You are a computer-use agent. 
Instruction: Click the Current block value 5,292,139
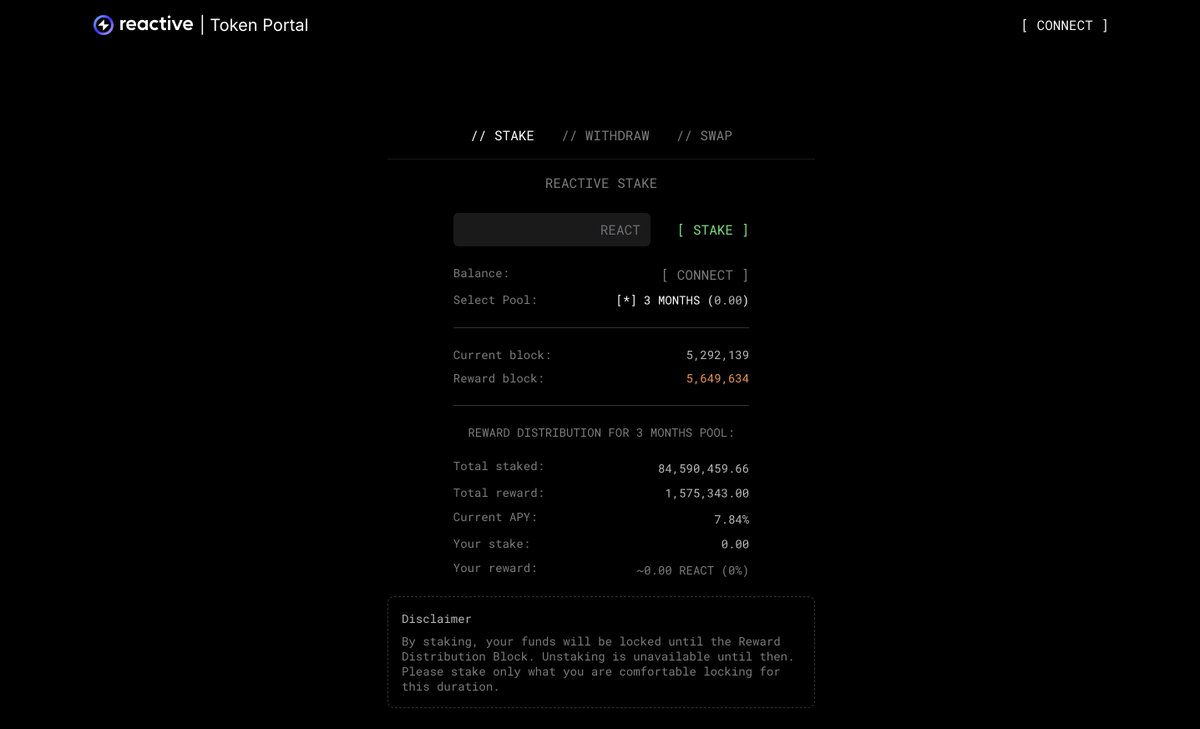click(x=717, y=355)
